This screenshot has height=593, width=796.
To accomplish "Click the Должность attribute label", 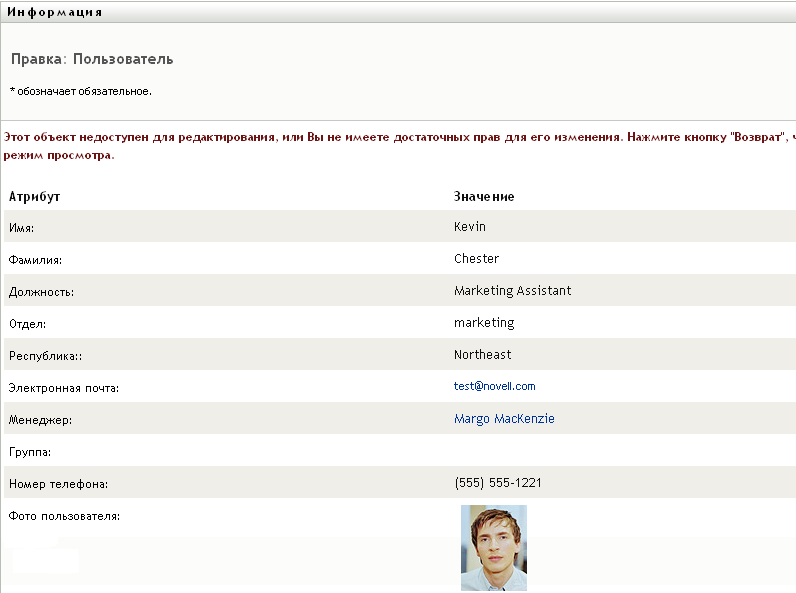I will [x=41, y=292].
